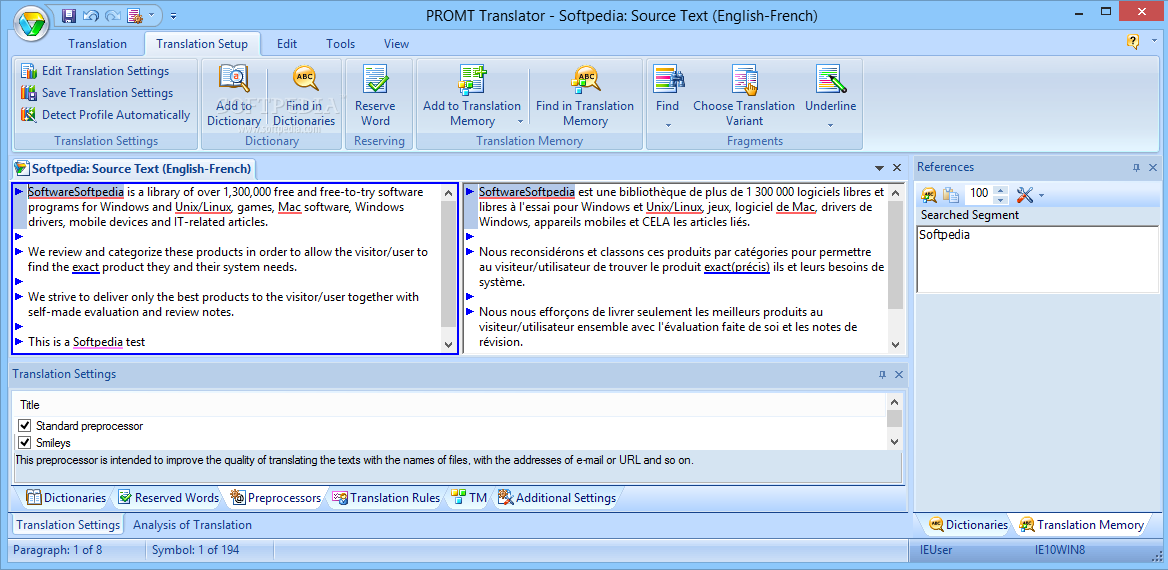Close the References panel

(1153, 168)
